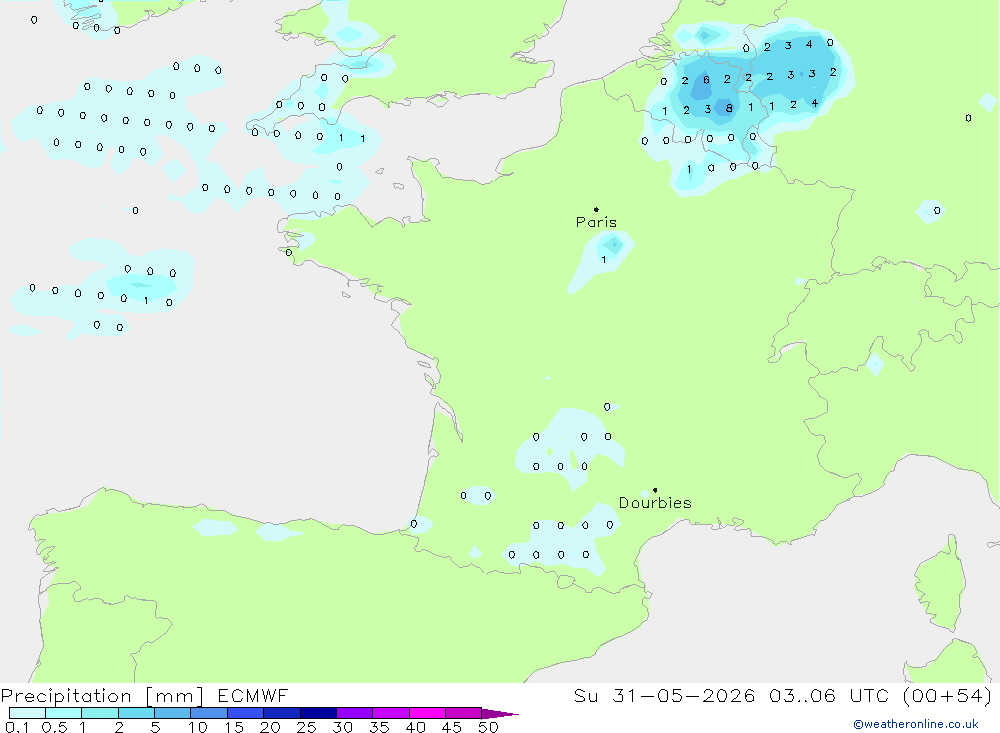Click the 45–50 mm legend color box
The image size is (1000, 733).
coord(464,713)
